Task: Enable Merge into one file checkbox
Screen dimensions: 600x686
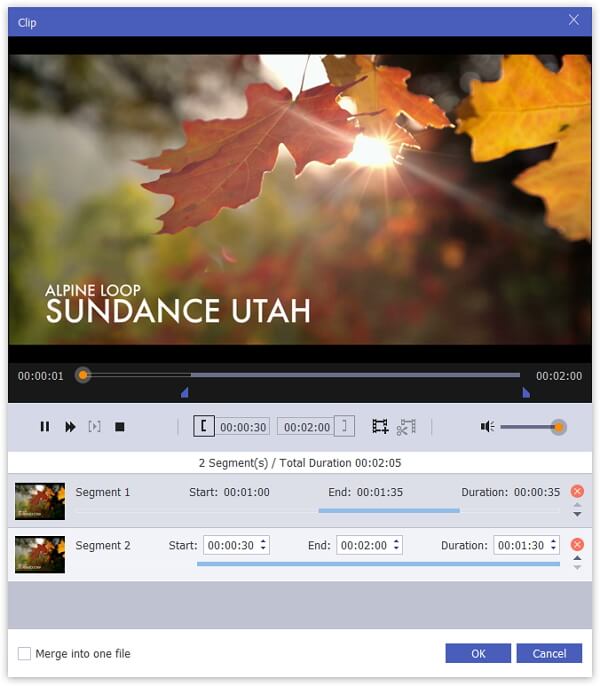Action: [x=24, y=654]
